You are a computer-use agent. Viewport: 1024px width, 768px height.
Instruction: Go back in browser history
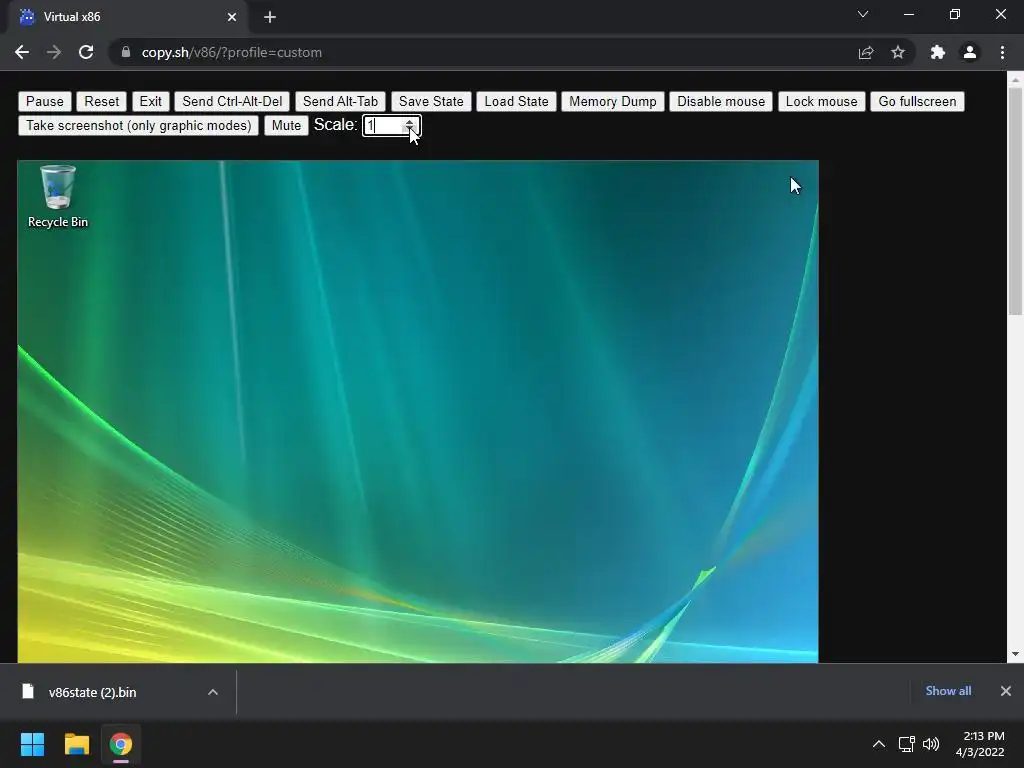click(22, 52)
